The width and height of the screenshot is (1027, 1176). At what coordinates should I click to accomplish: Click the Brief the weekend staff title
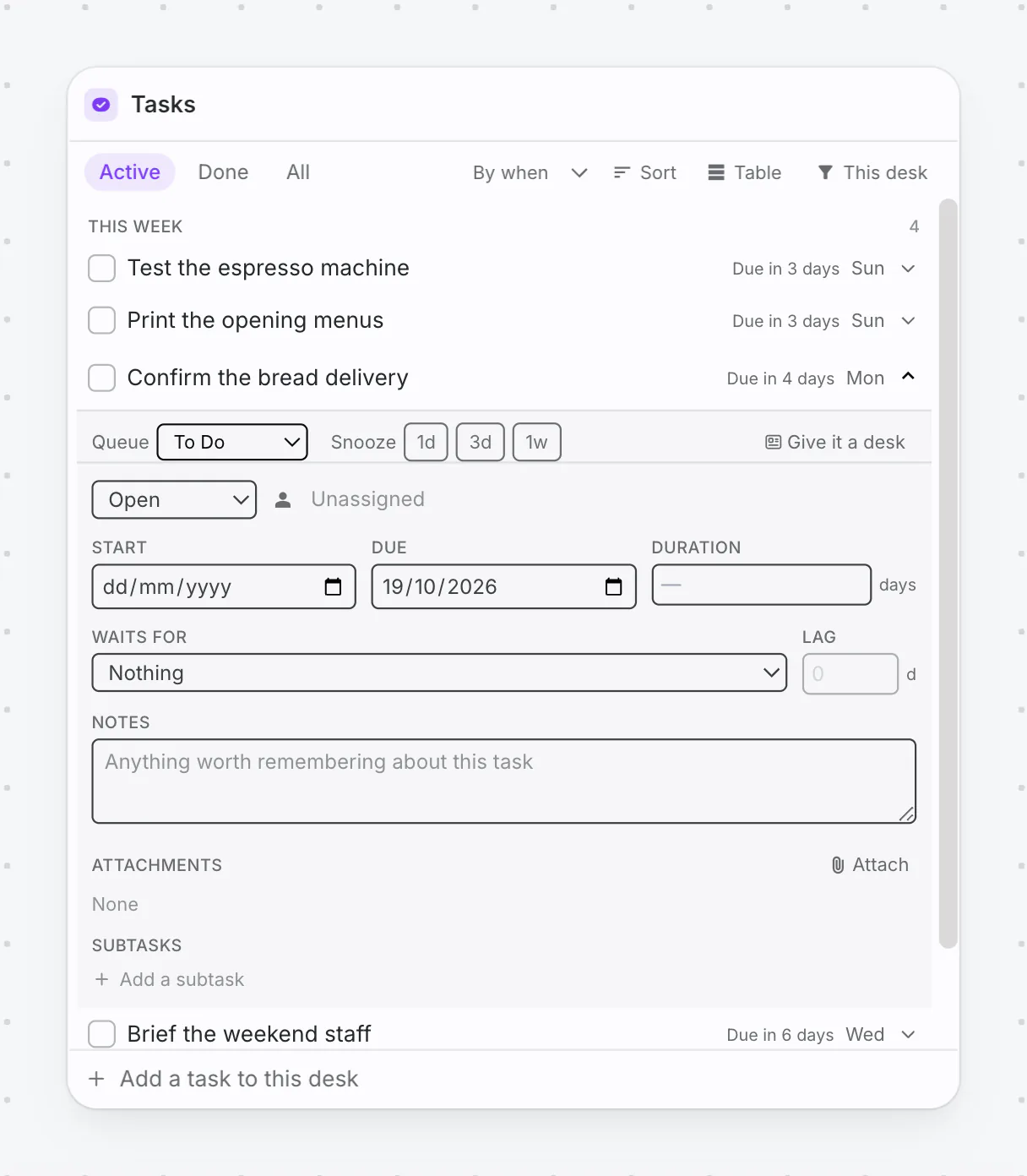click(249, 1034)
